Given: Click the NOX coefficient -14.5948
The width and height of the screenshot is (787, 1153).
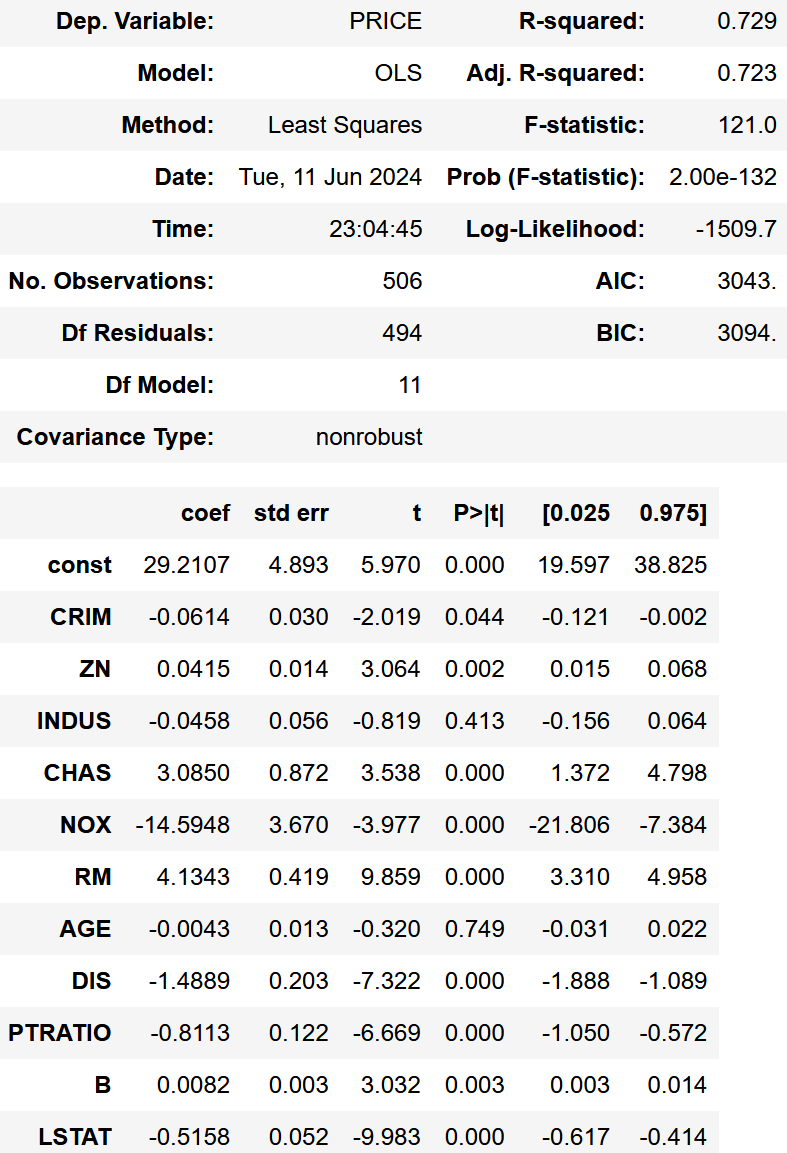Looking at the screenshot, I should point(183,826).
